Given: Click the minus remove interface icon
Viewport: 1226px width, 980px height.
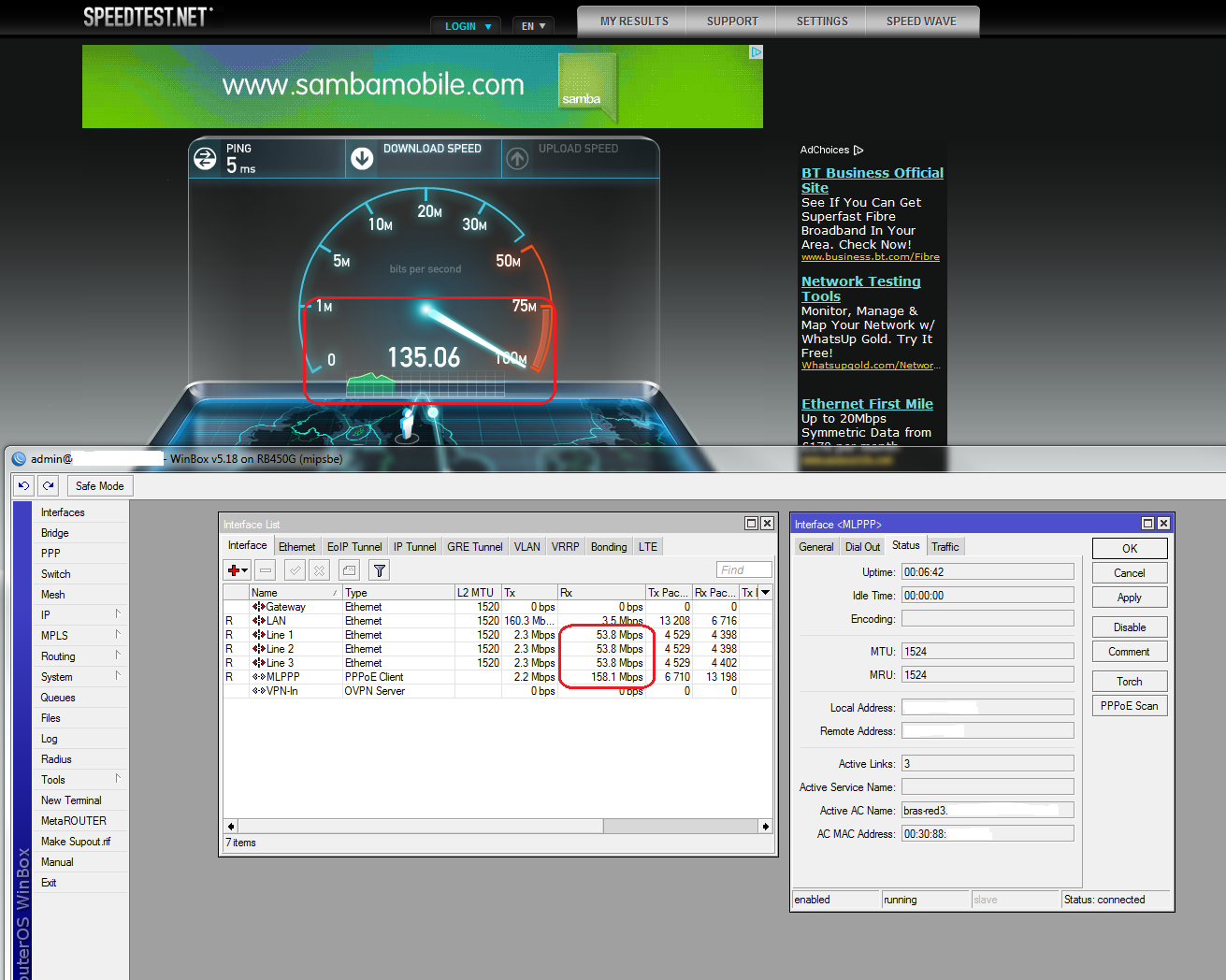Looking at the screenshot, I should coord(266,570).
